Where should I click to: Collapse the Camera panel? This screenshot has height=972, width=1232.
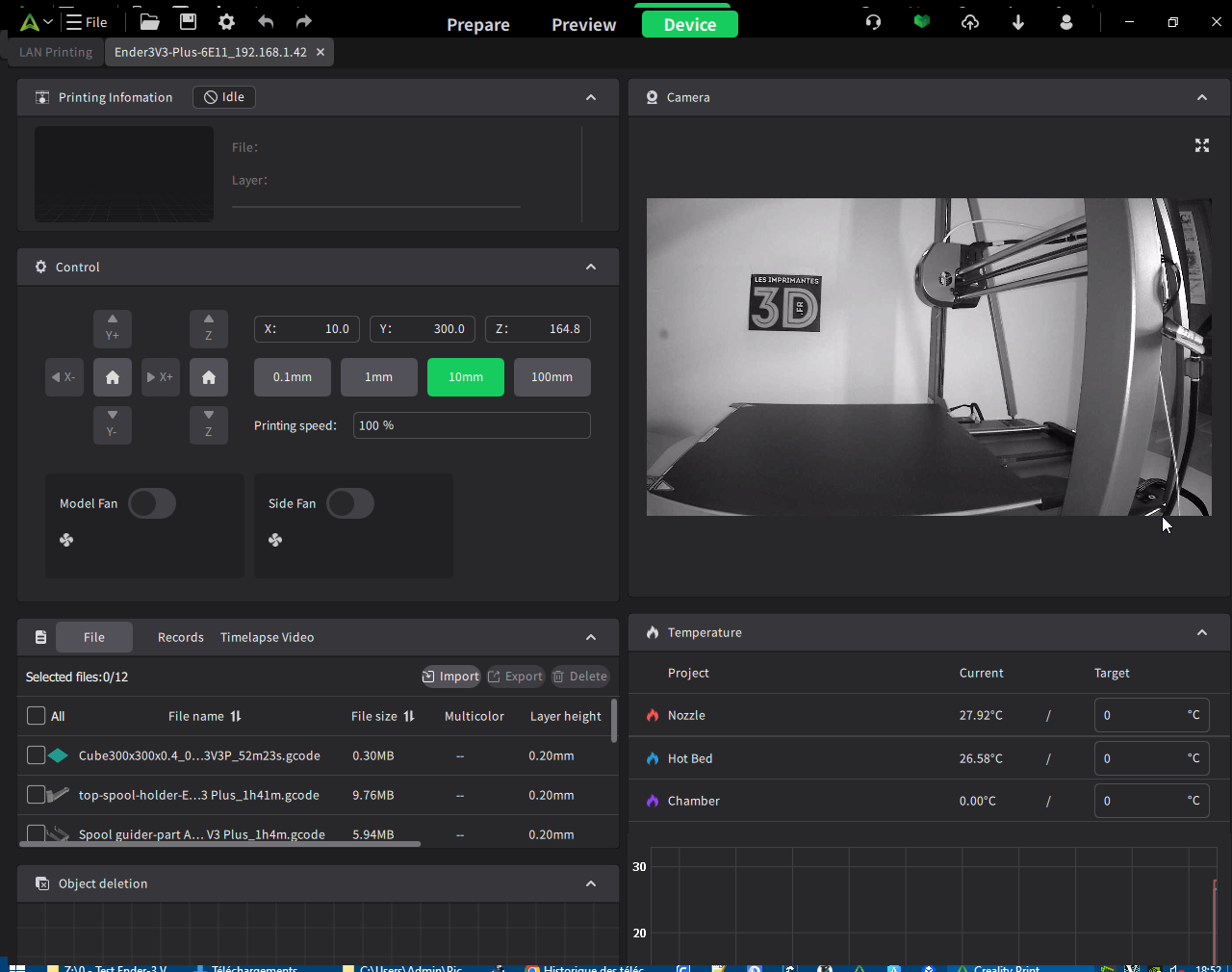pos(1201,97)
